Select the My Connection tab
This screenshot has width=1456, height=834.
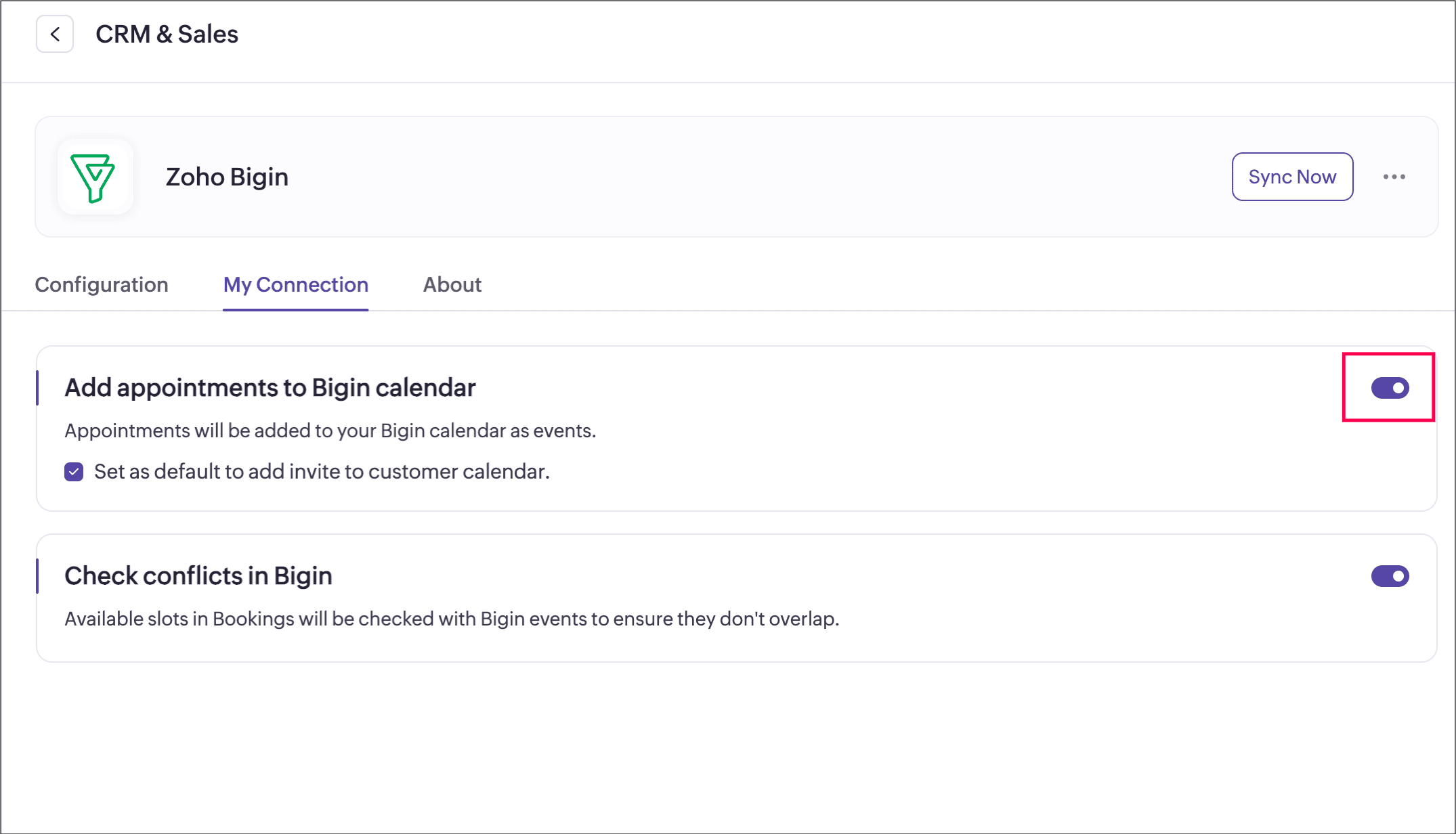[296, 284]
